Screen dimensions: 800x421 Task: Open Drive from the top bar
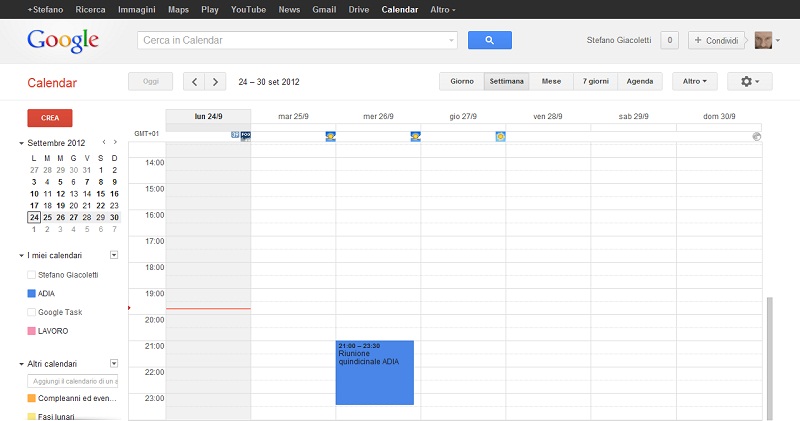click(359, 9)
